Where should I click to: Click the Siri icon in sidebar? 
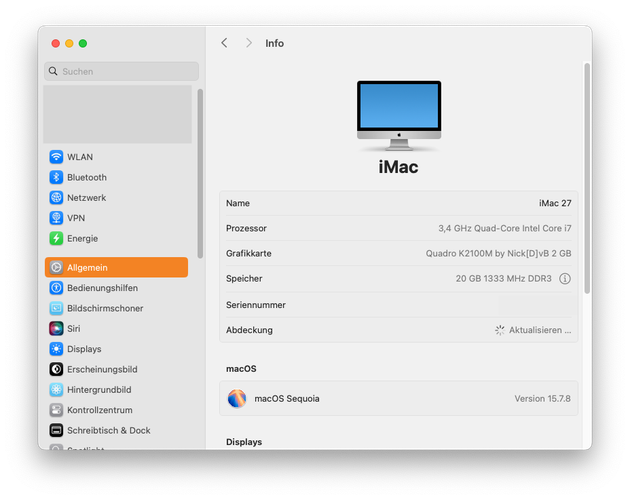tap(56, 328)
